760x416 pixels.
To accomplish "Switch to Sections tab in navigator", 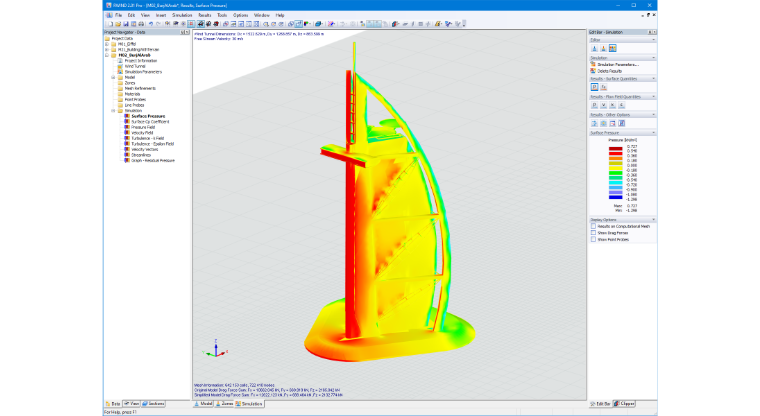I will tap(153, 403).
